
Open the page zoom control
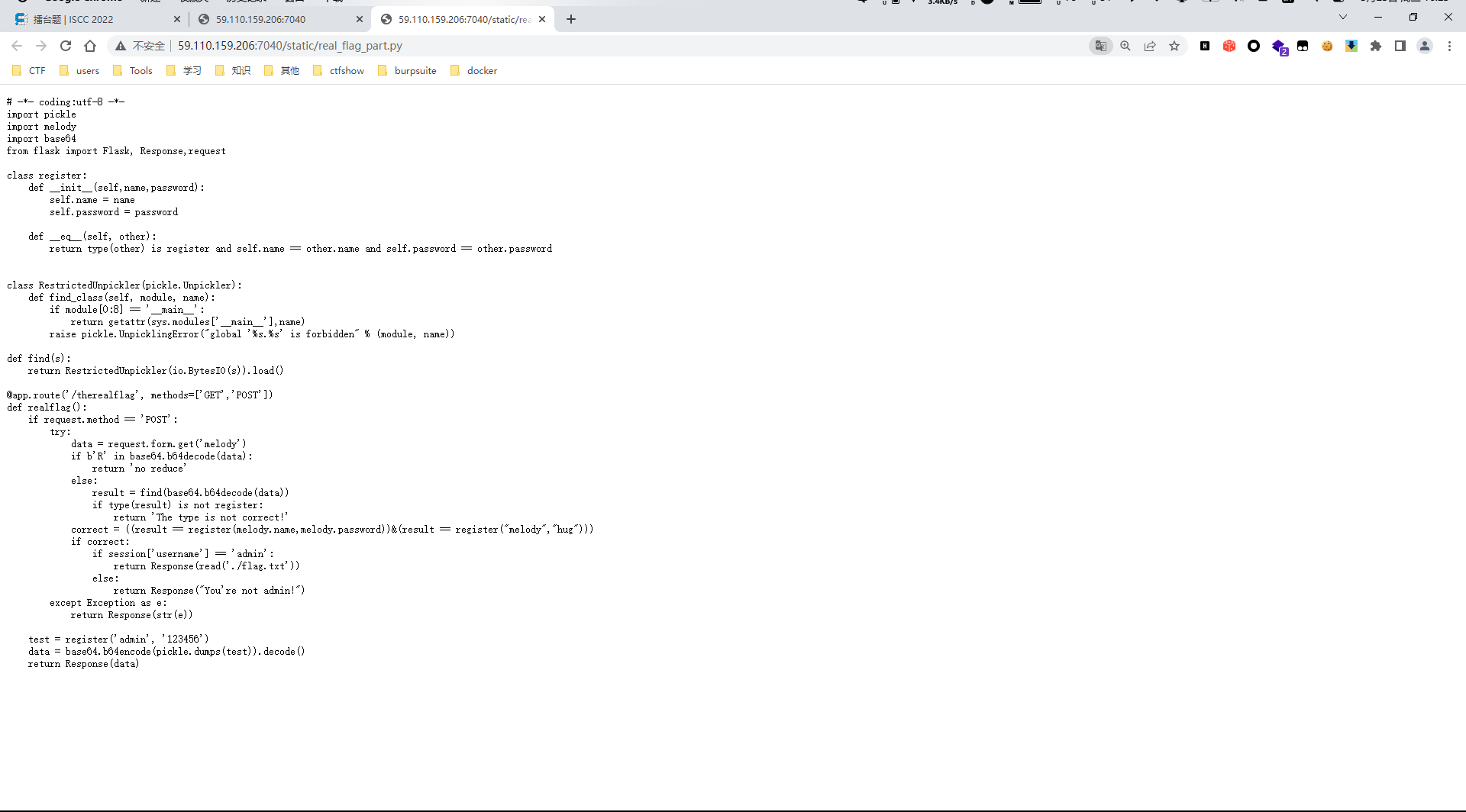(1125, 46)
